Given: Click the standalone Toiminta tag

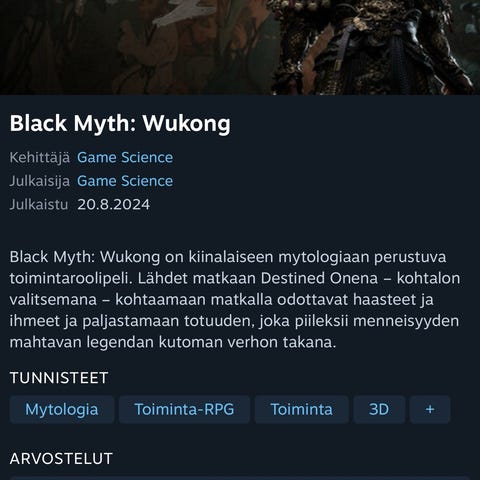Looking at the screenshot, I should pos(302,409).
